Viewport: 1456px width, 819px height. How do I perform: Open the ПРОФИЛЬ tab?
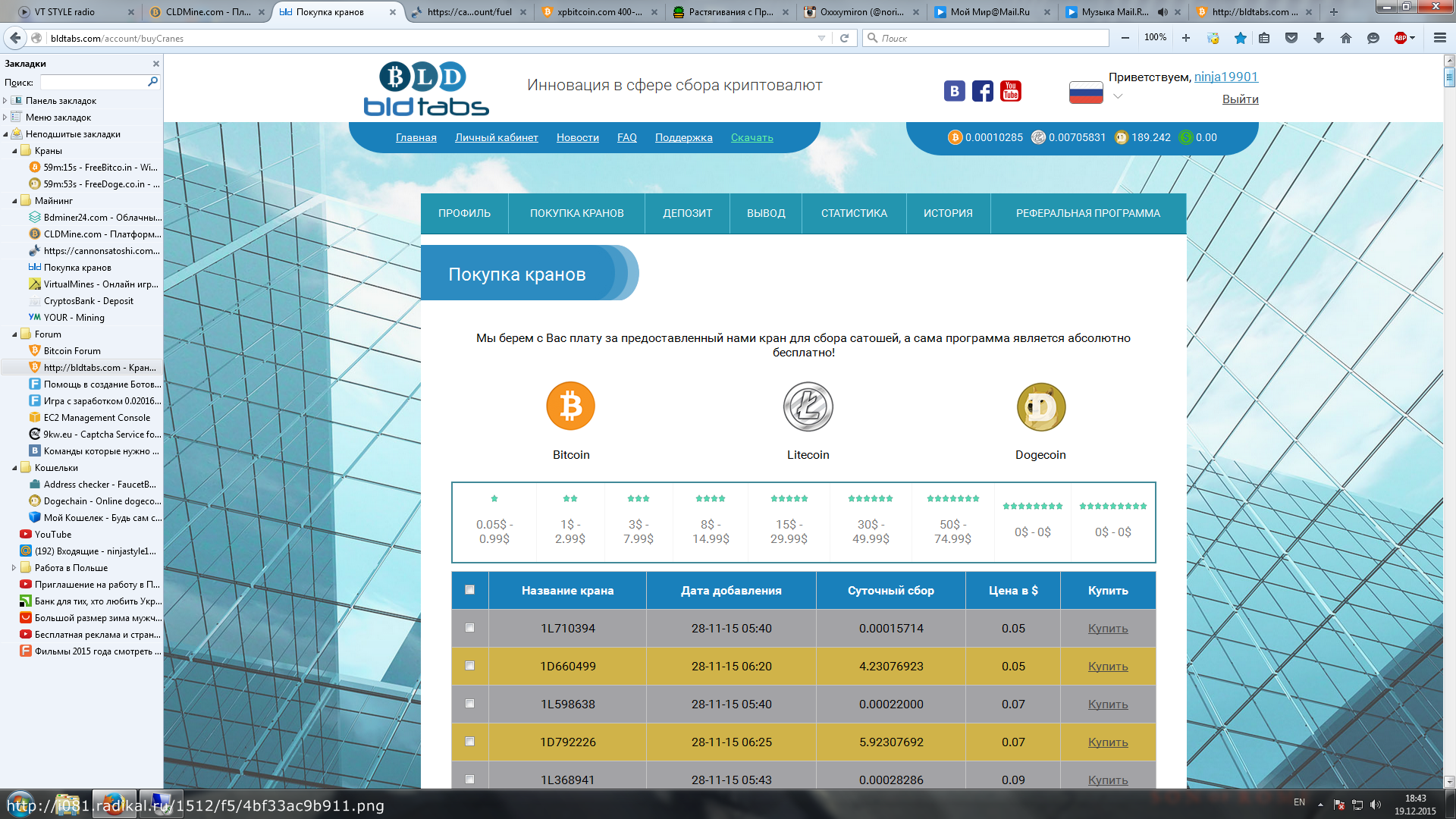click(464, 213)
